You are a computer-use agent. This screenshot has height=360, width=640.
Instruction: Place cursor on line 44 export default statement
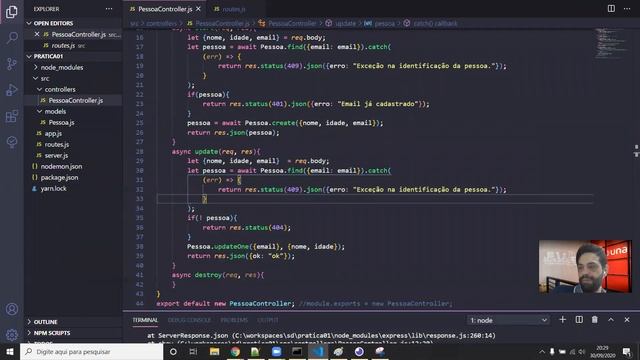(224, 303)
